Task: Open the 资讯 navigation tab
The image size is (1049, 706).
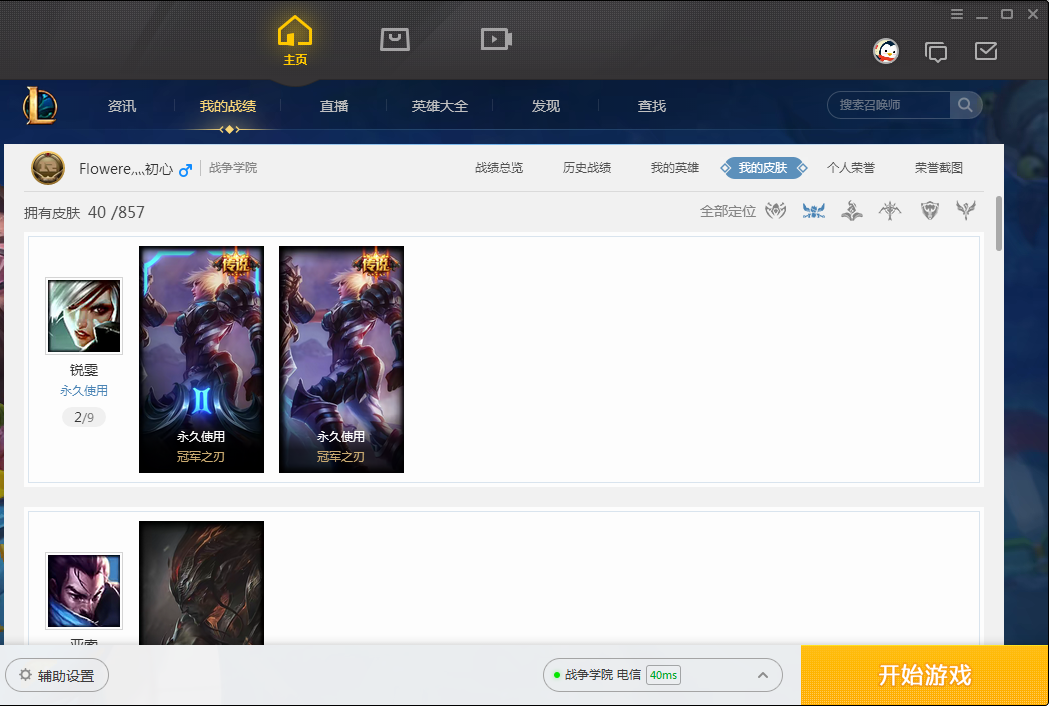Action: point(122,106)
